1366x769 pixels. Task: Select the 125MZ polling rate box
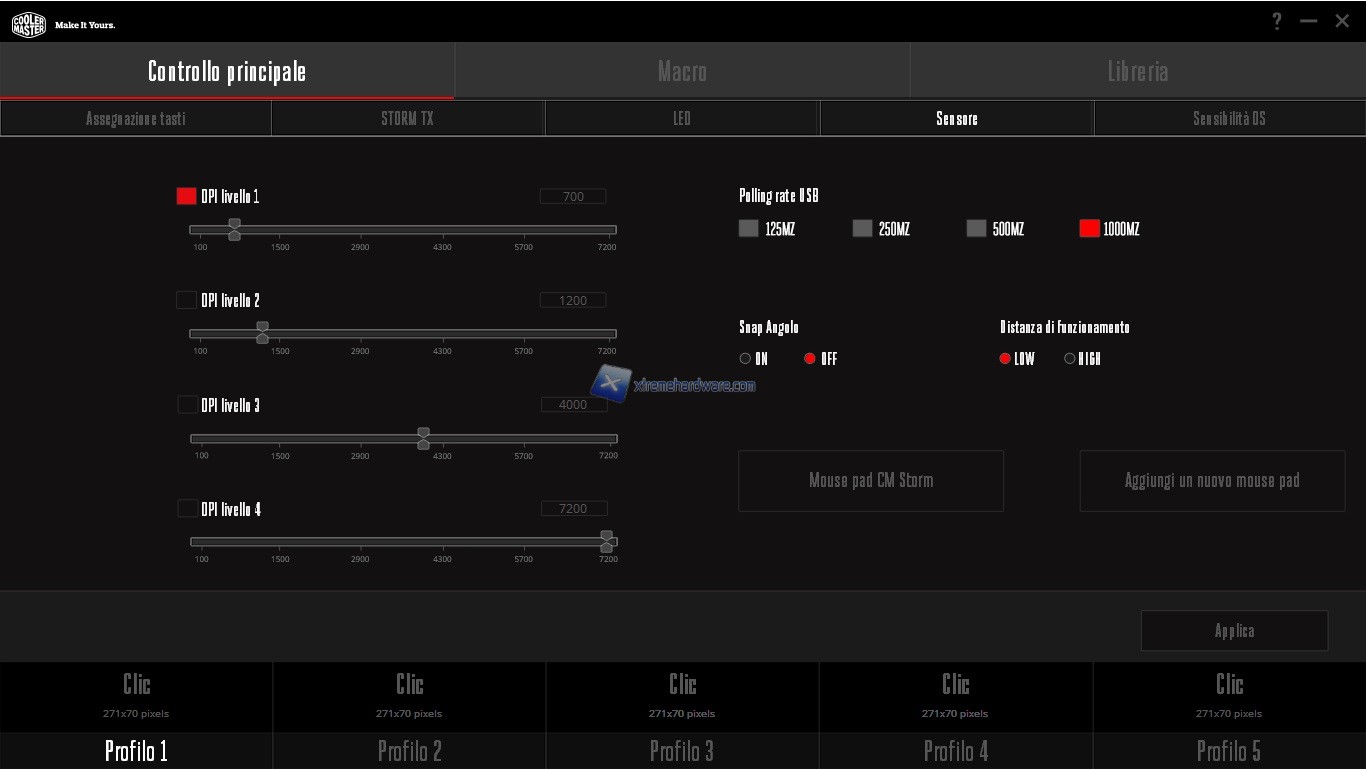(x=748, y=228)
